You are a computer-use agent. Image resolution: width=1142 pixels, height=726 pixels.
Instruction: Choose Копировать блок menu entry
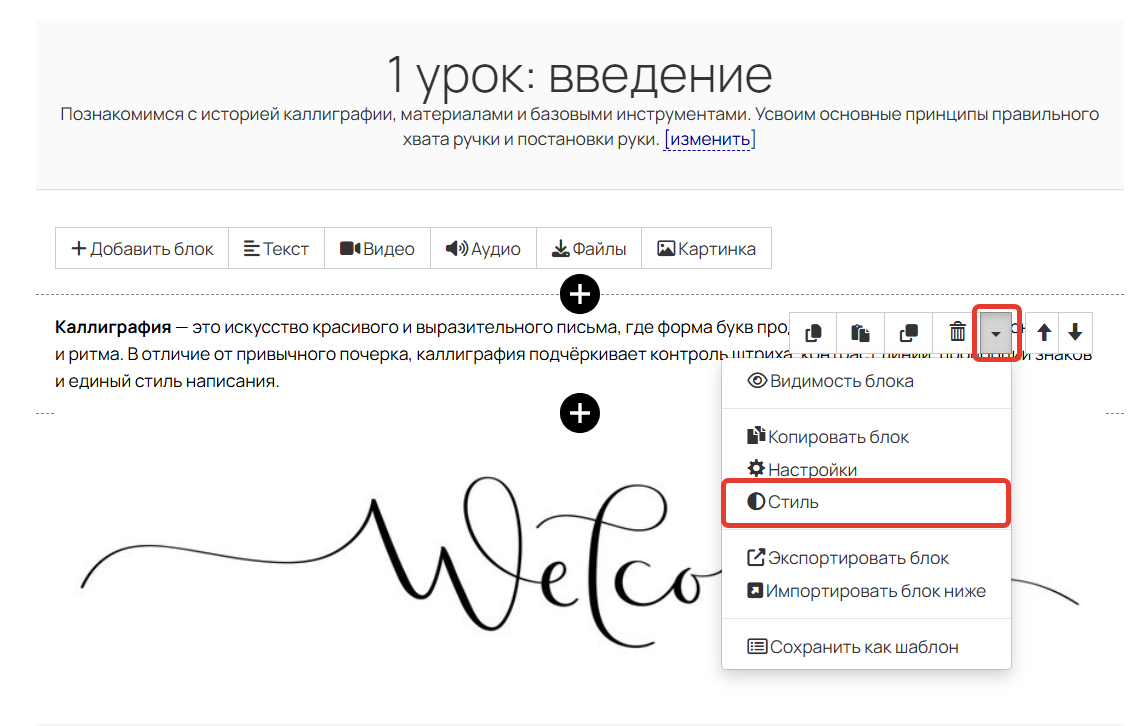(x=828, y=437)
